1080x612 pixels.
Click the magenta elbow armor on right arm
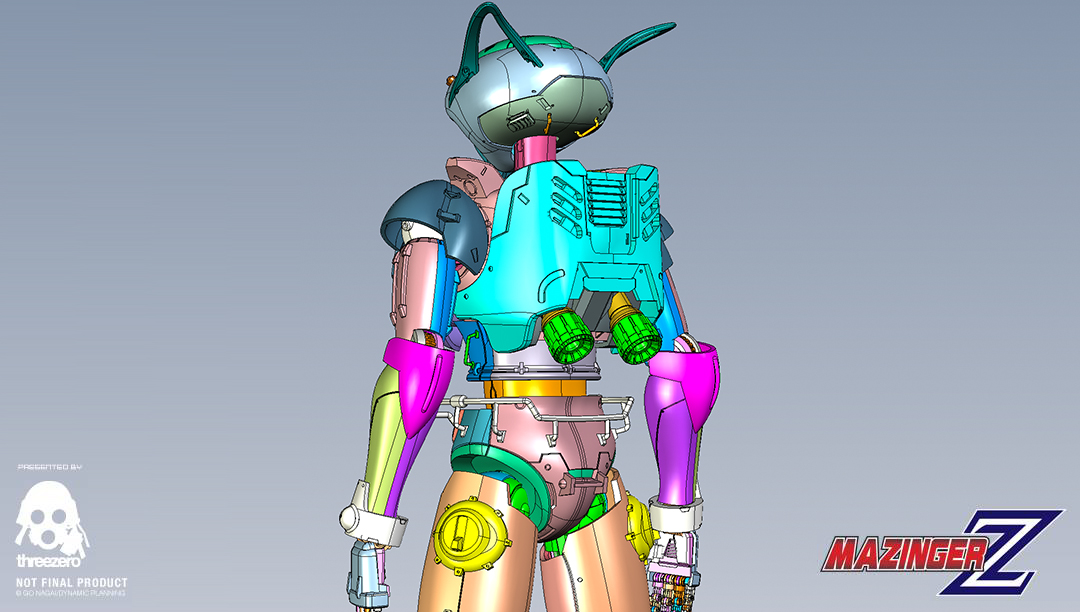[686, 385]
